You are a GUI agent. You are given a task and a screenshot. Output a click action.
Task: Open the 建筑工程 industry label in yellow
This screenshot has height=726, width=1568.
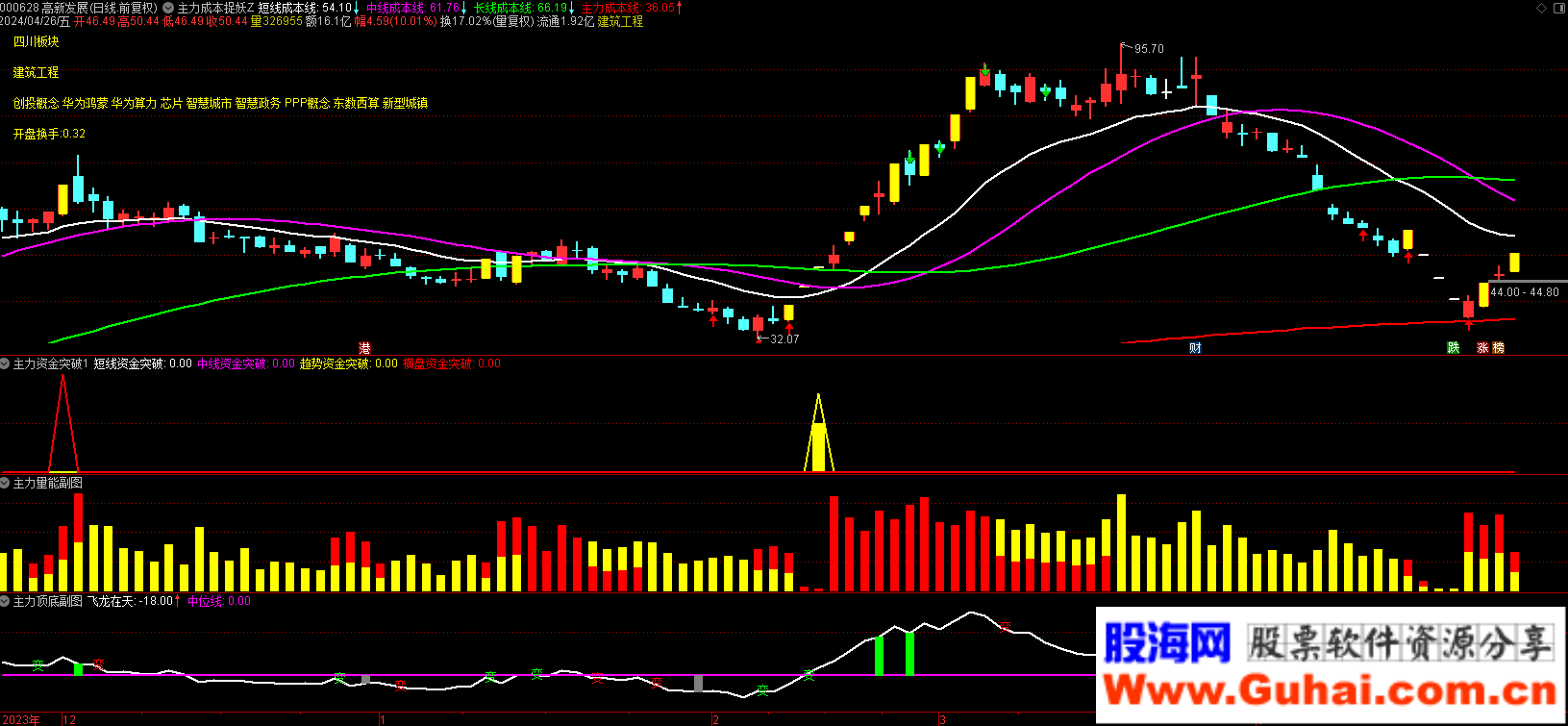pos(36,72)
